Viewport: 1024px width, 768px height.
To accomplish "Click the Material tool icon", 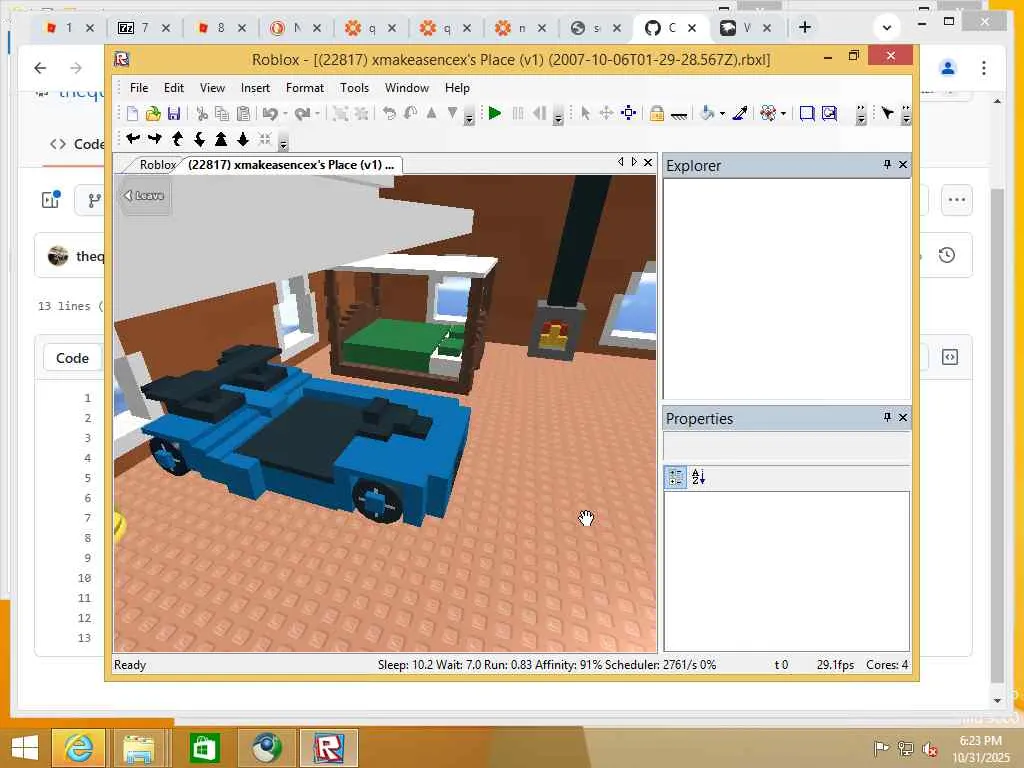I will (x=768, y=114).
